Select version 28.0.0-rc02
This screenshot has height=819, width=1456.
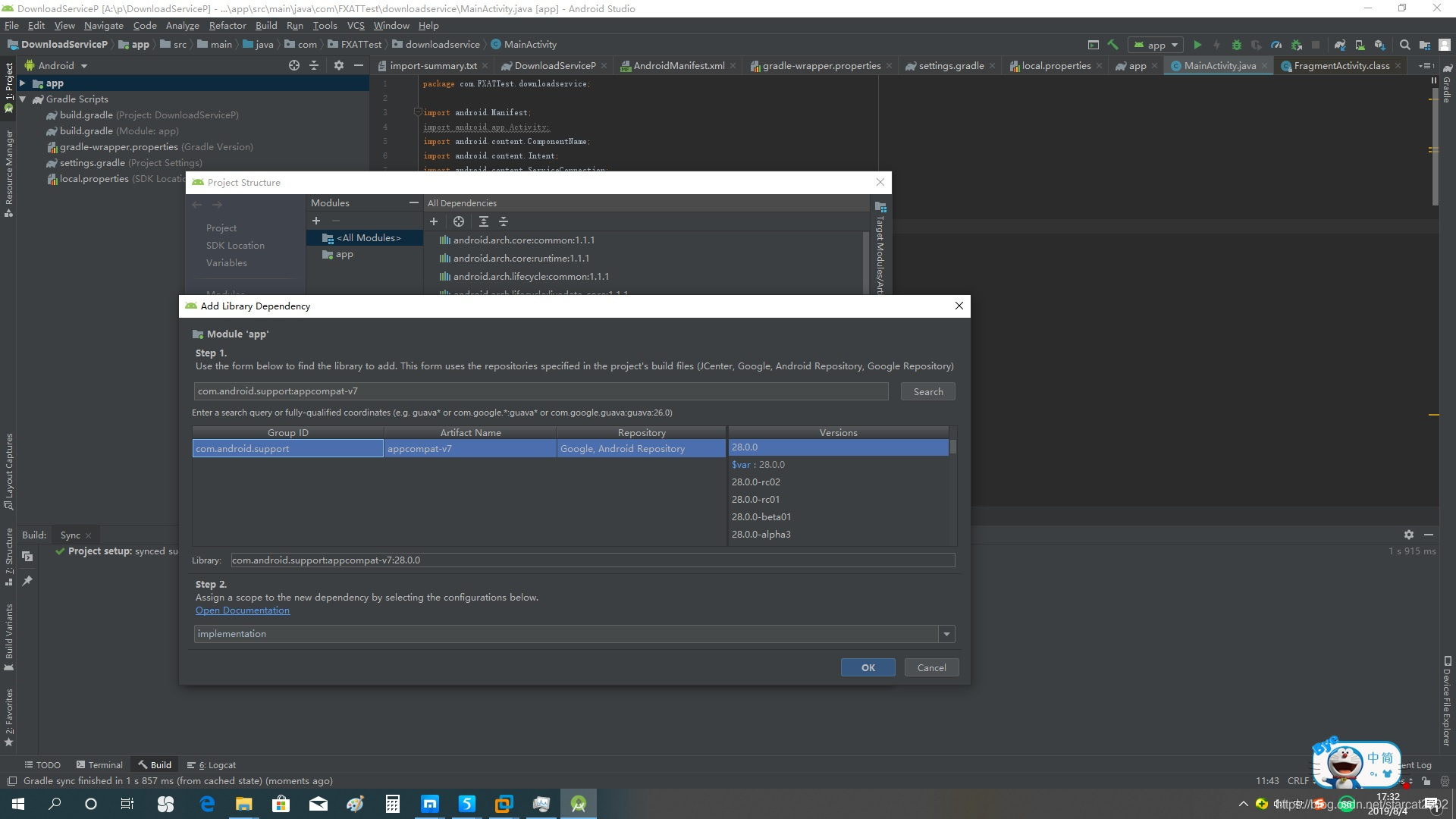(838, 482)
